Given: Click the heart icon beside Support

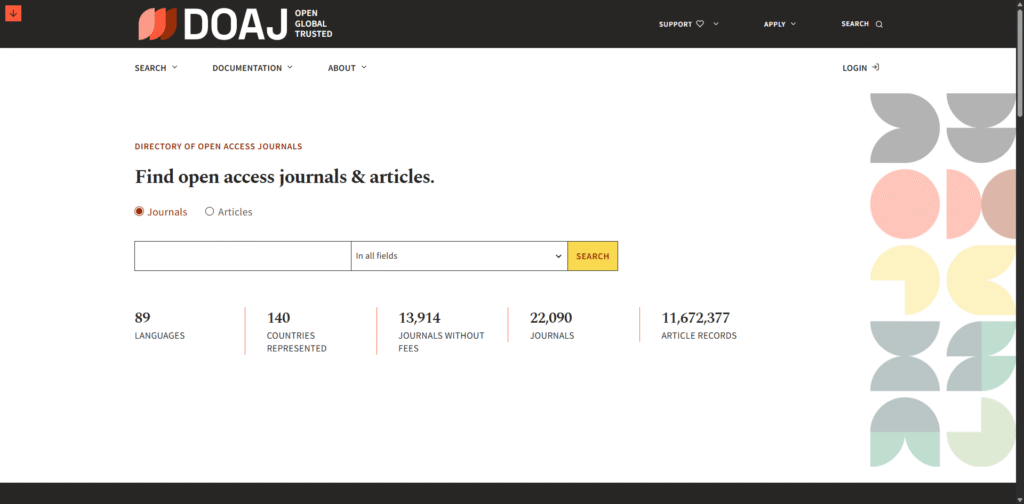Looking at the screenshot, I should click(x=700, y=24).
